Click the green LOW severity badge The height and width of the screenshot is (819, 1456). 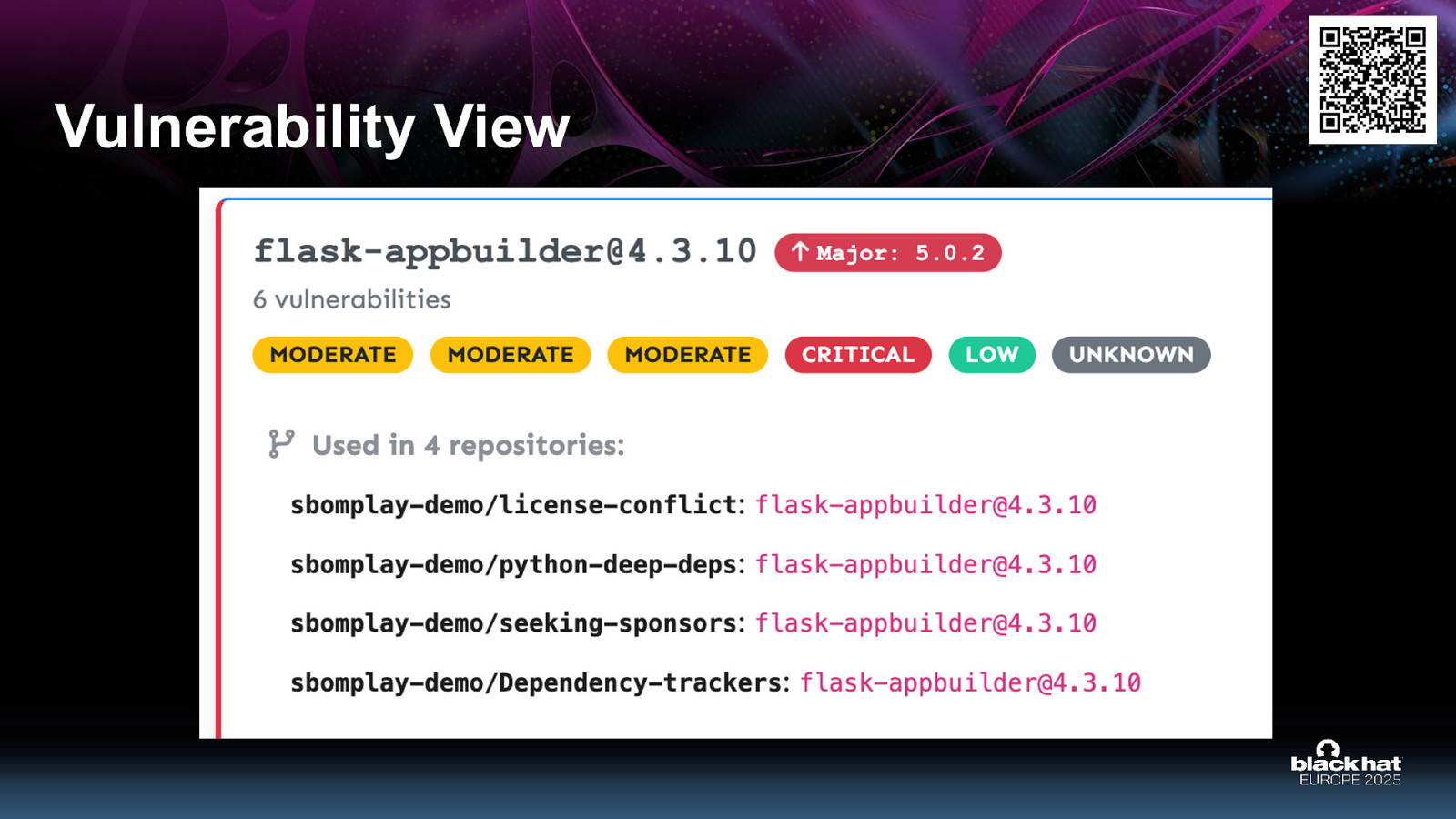(x=992, y=355)
